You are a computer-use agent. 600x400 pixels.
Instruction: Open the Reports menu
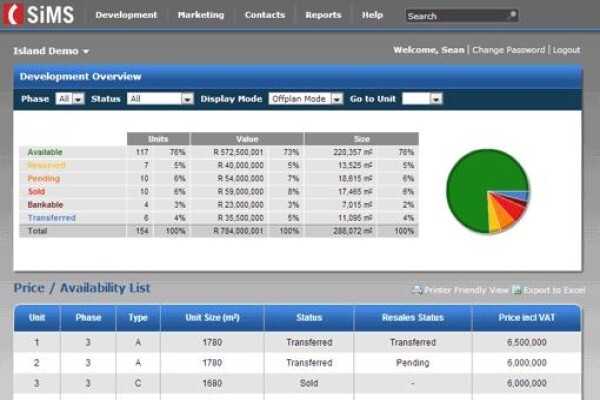tap(323, 15)
